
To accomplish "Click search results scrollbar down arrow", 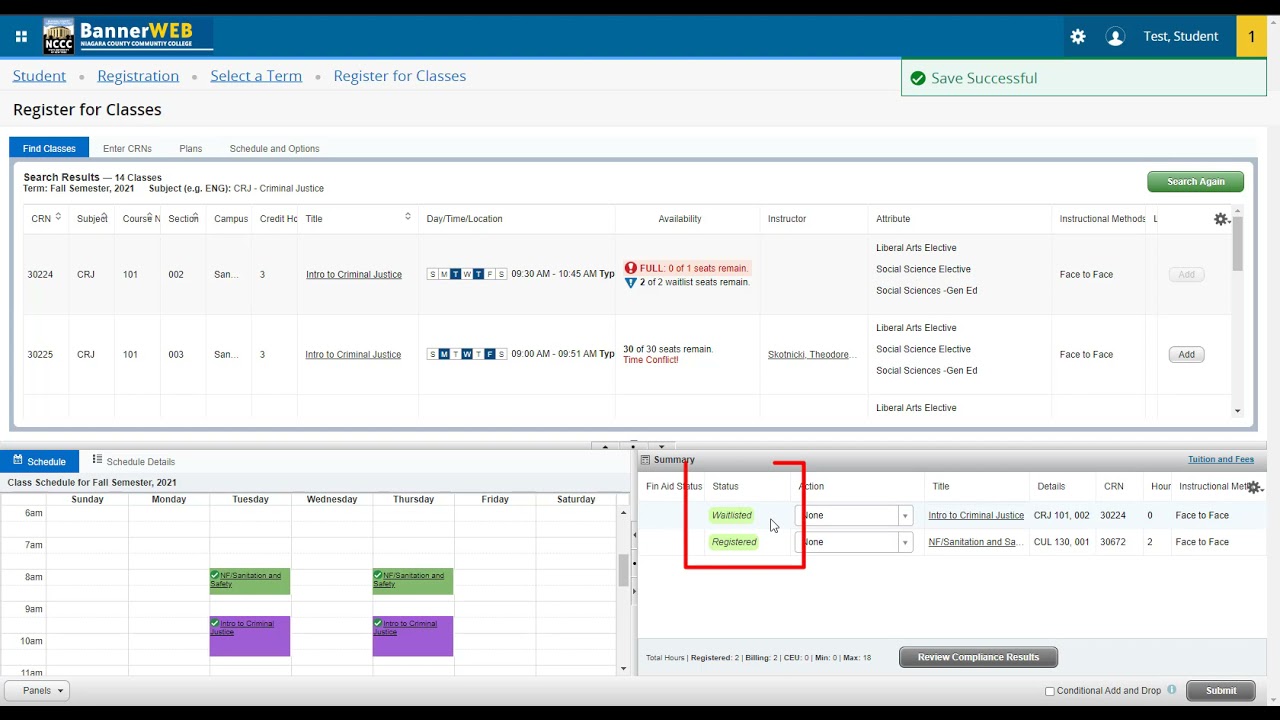I will (1237, 411).
